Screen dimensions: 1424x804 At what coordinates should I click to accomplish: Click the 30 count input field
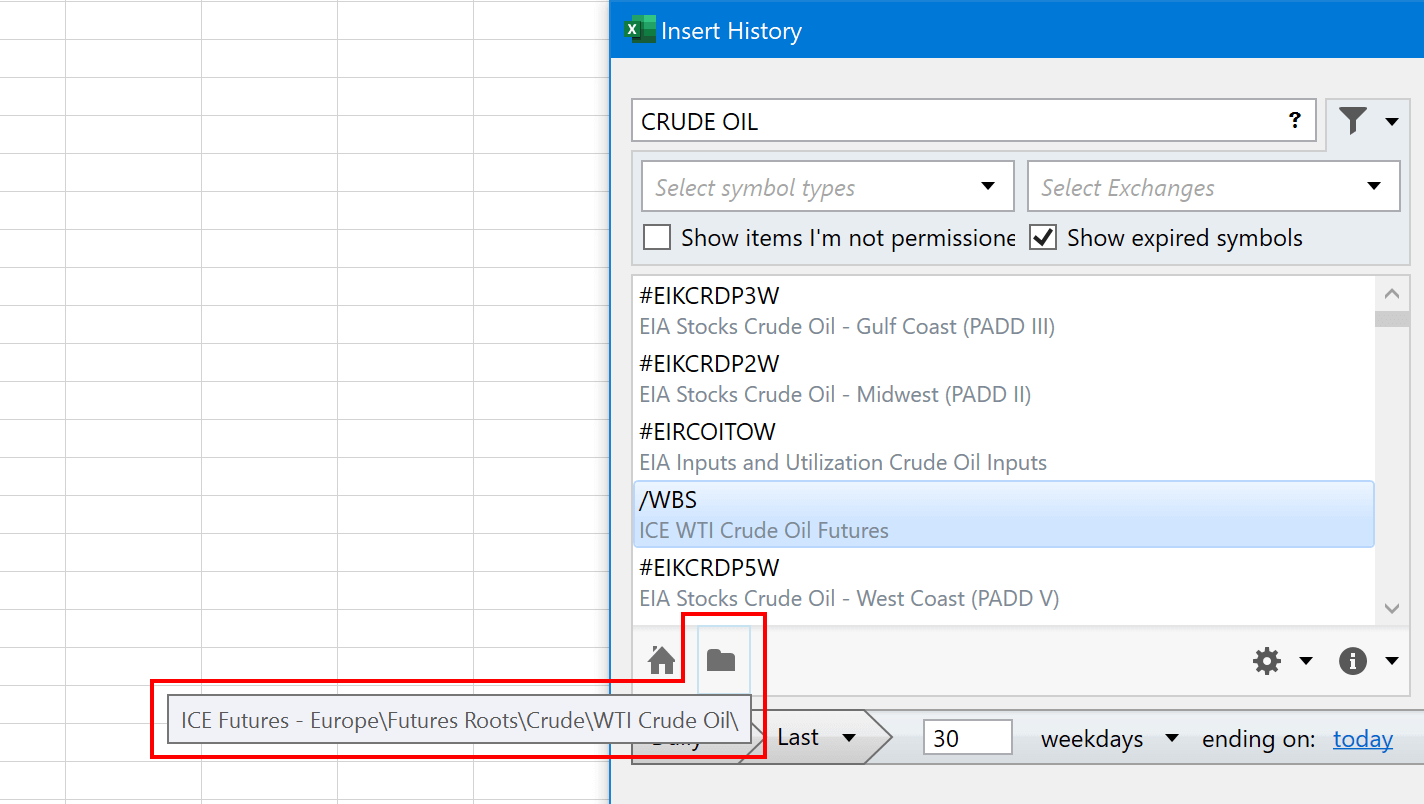click(968, 739)
